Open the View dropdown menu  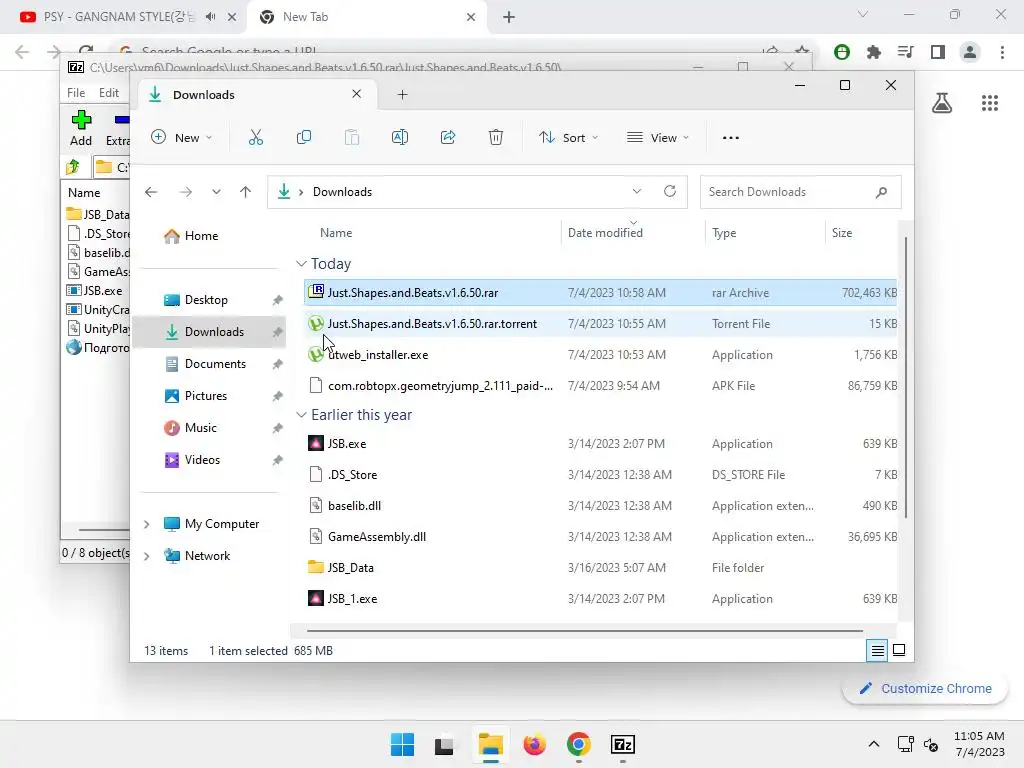click(658, 138)
